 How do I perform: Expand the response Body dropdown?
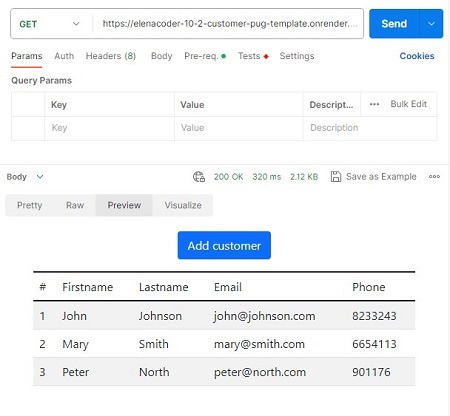[25, 177]
